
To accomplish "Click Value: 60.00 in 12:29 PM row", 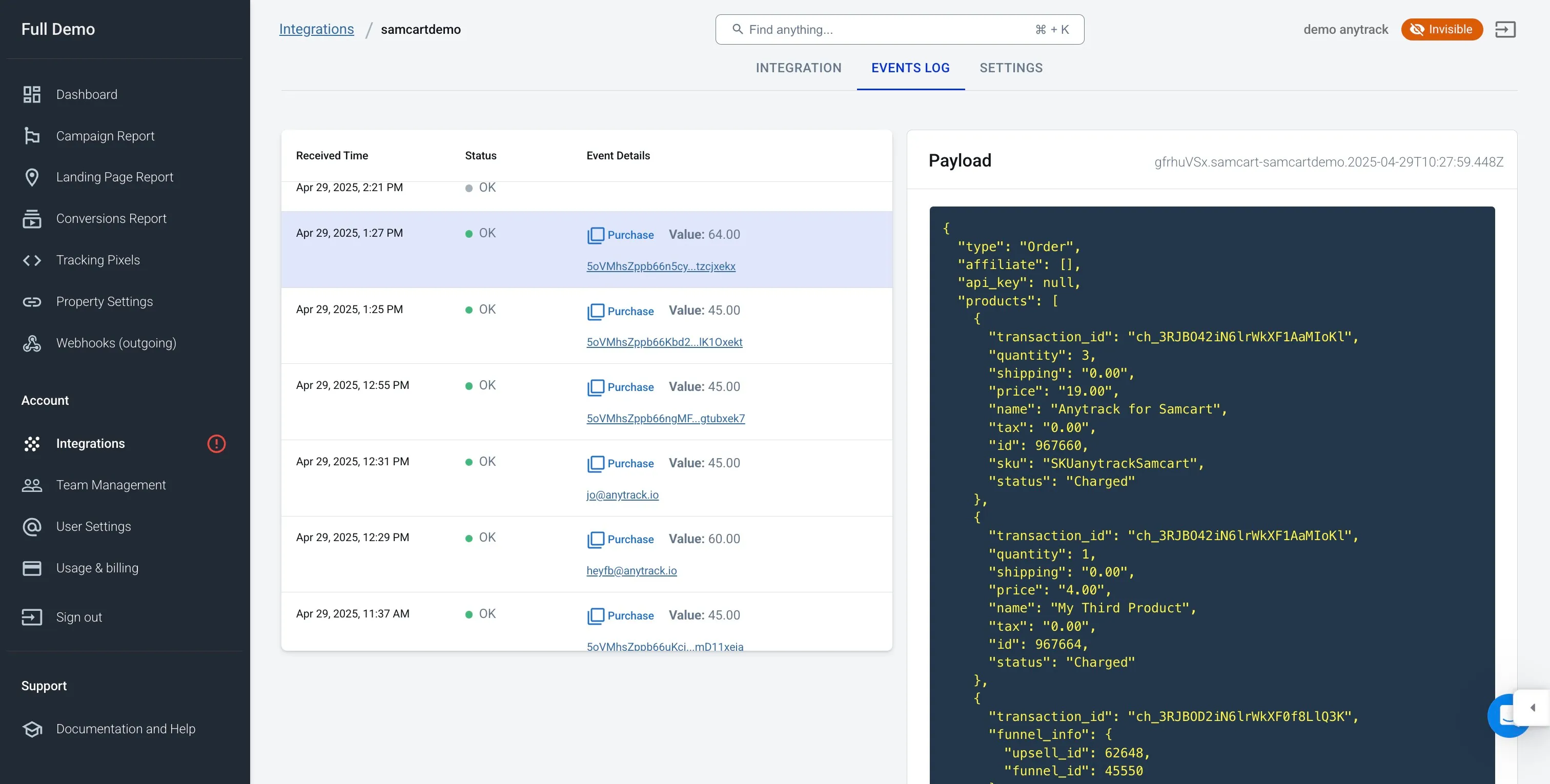I will pyautogui.click(x=704, y=539).
